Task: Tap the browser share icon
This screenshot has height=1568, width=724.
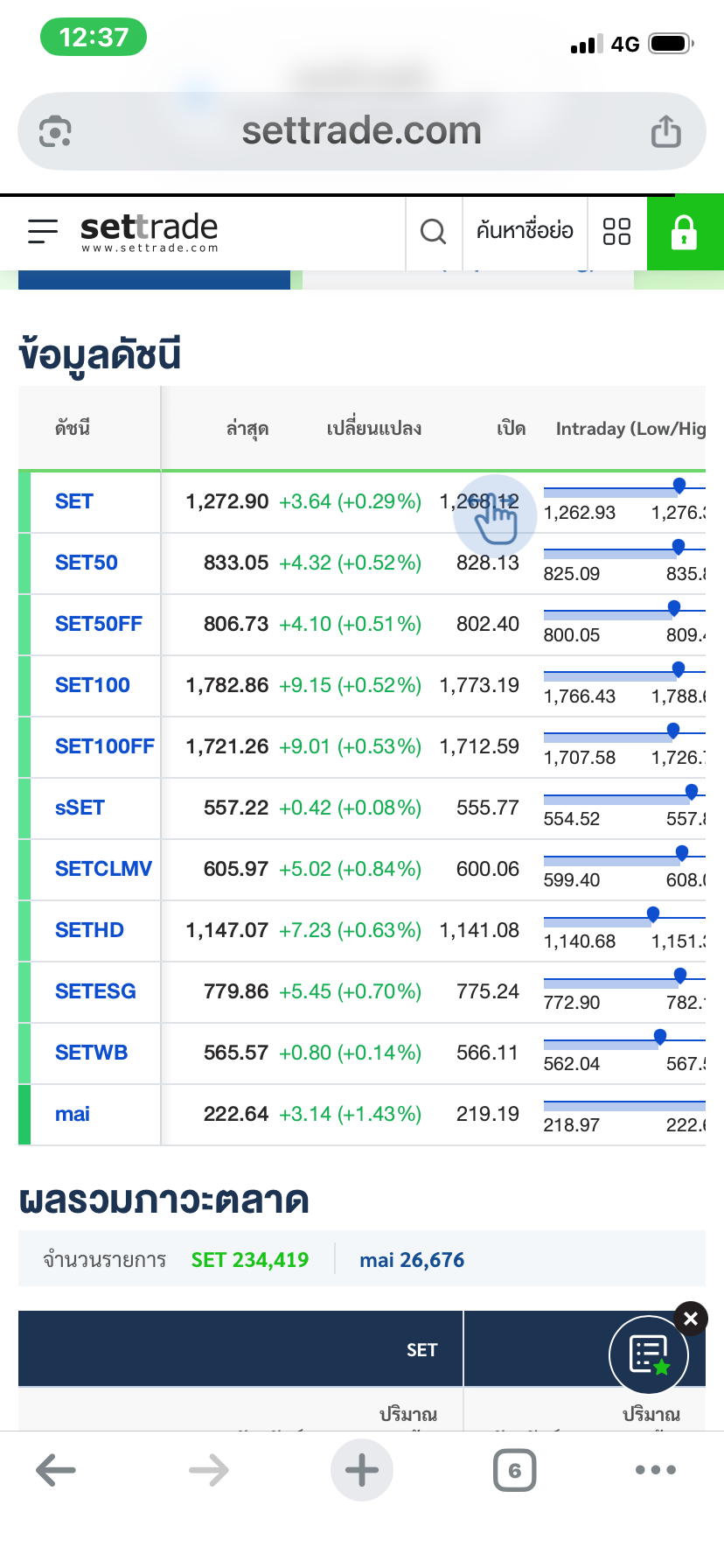Action: coord(665,132)
